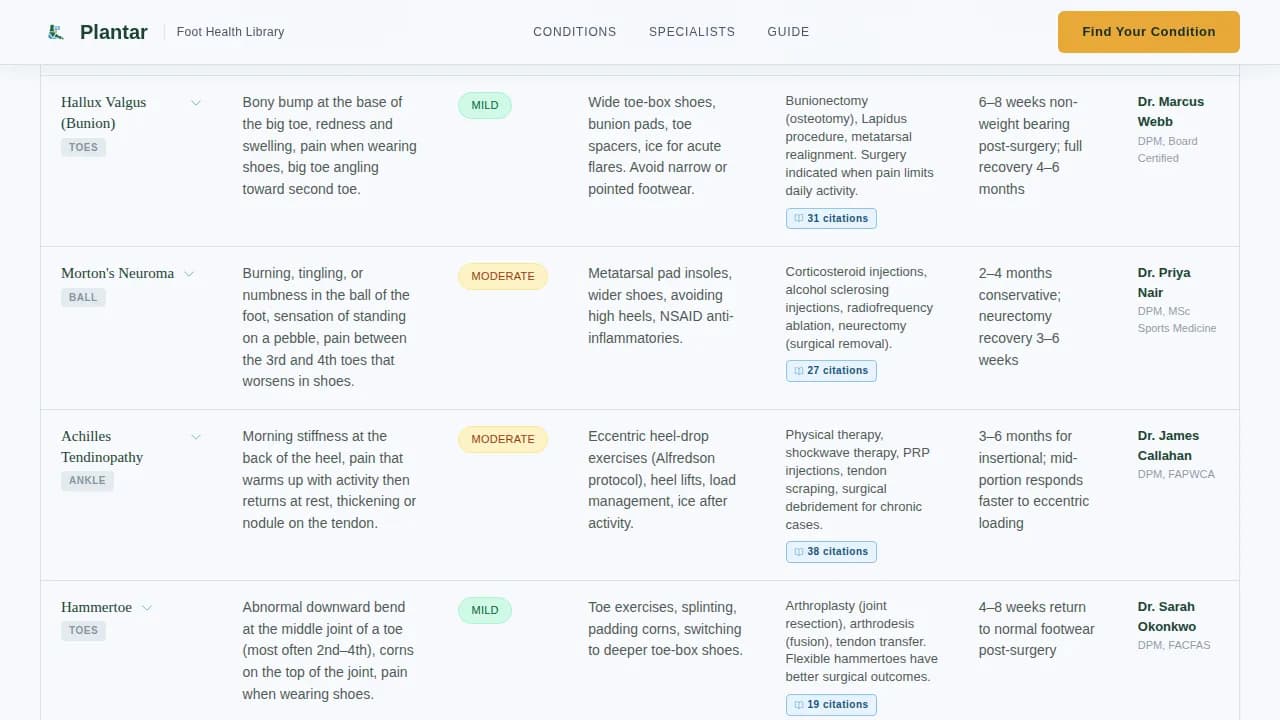Select the Hammertoe condition name

[x=96, y=607]
